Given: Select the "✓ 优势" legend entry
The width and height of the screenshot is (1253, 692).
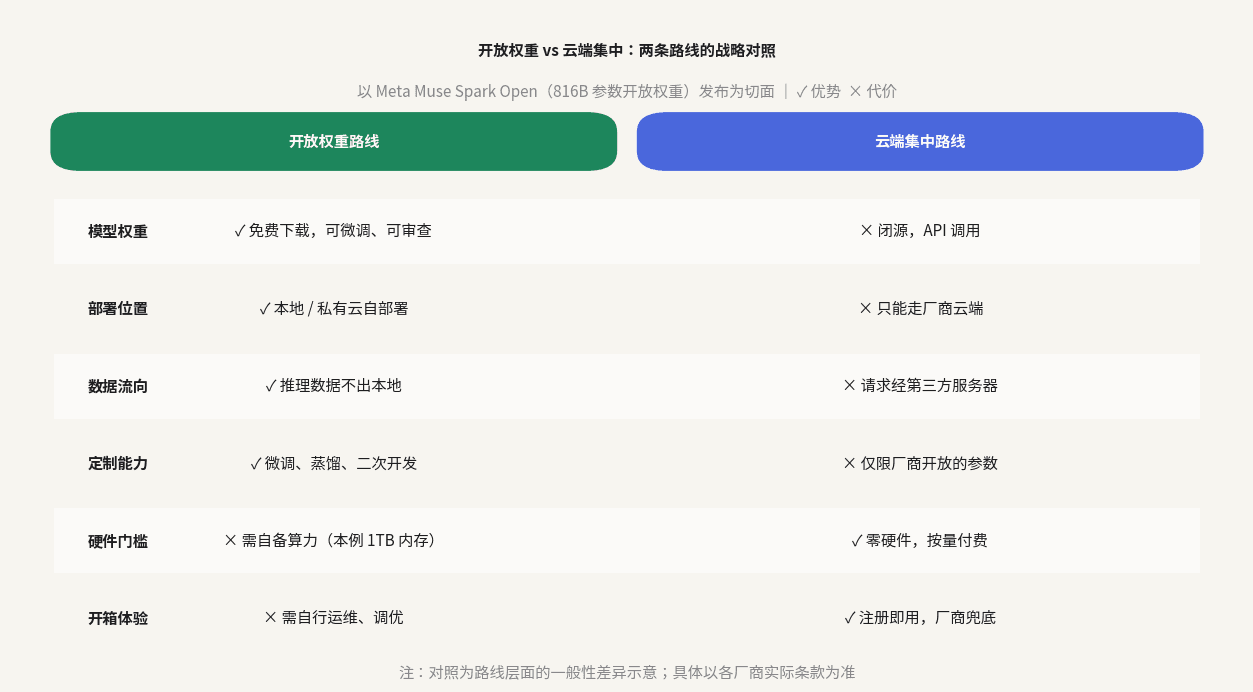Looking at the screenshot, I should pyautogui.click(x=818, y=91).
